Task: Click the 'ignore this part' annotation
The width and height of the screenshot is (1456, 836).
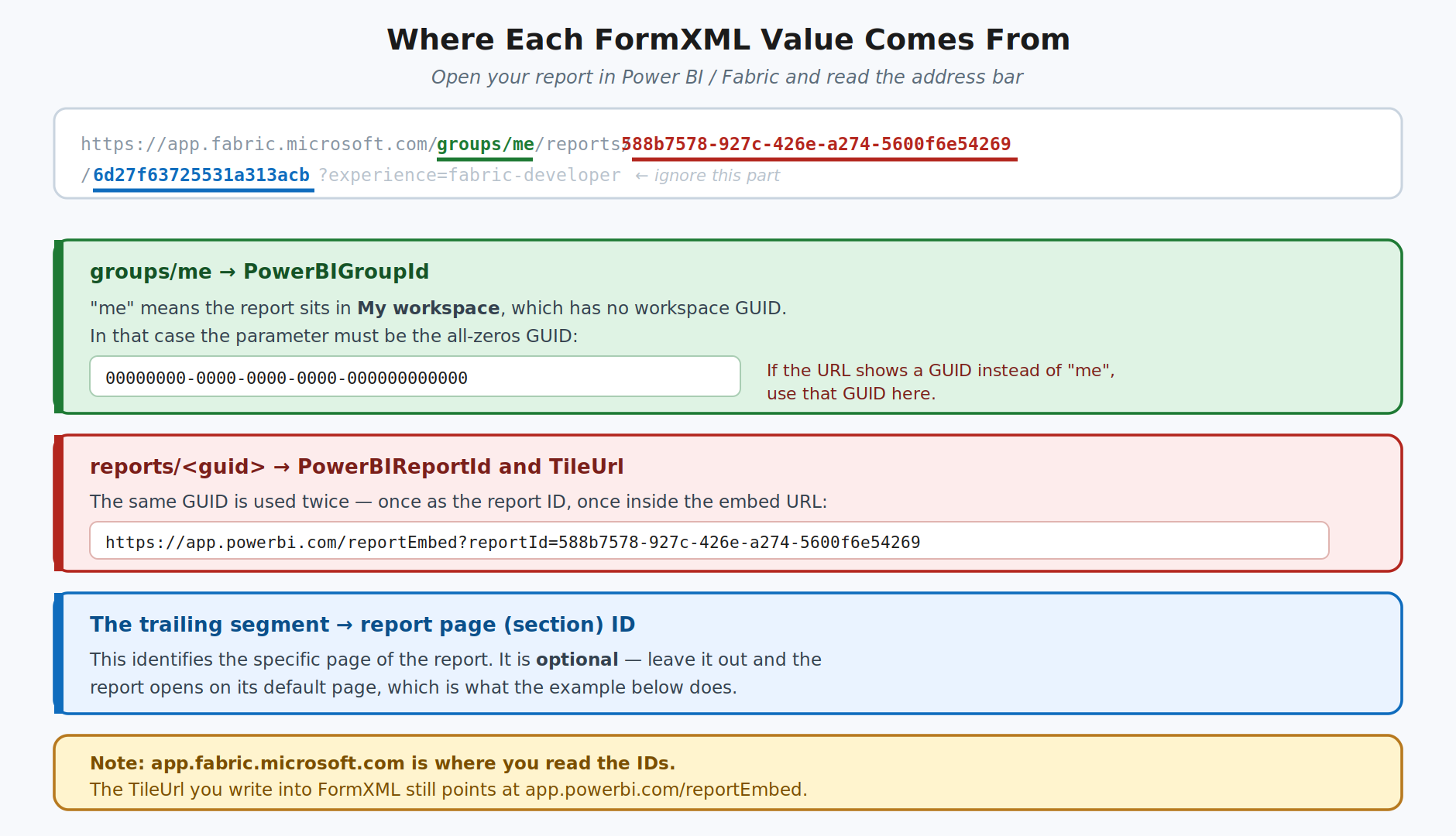Action: [708, 175]
